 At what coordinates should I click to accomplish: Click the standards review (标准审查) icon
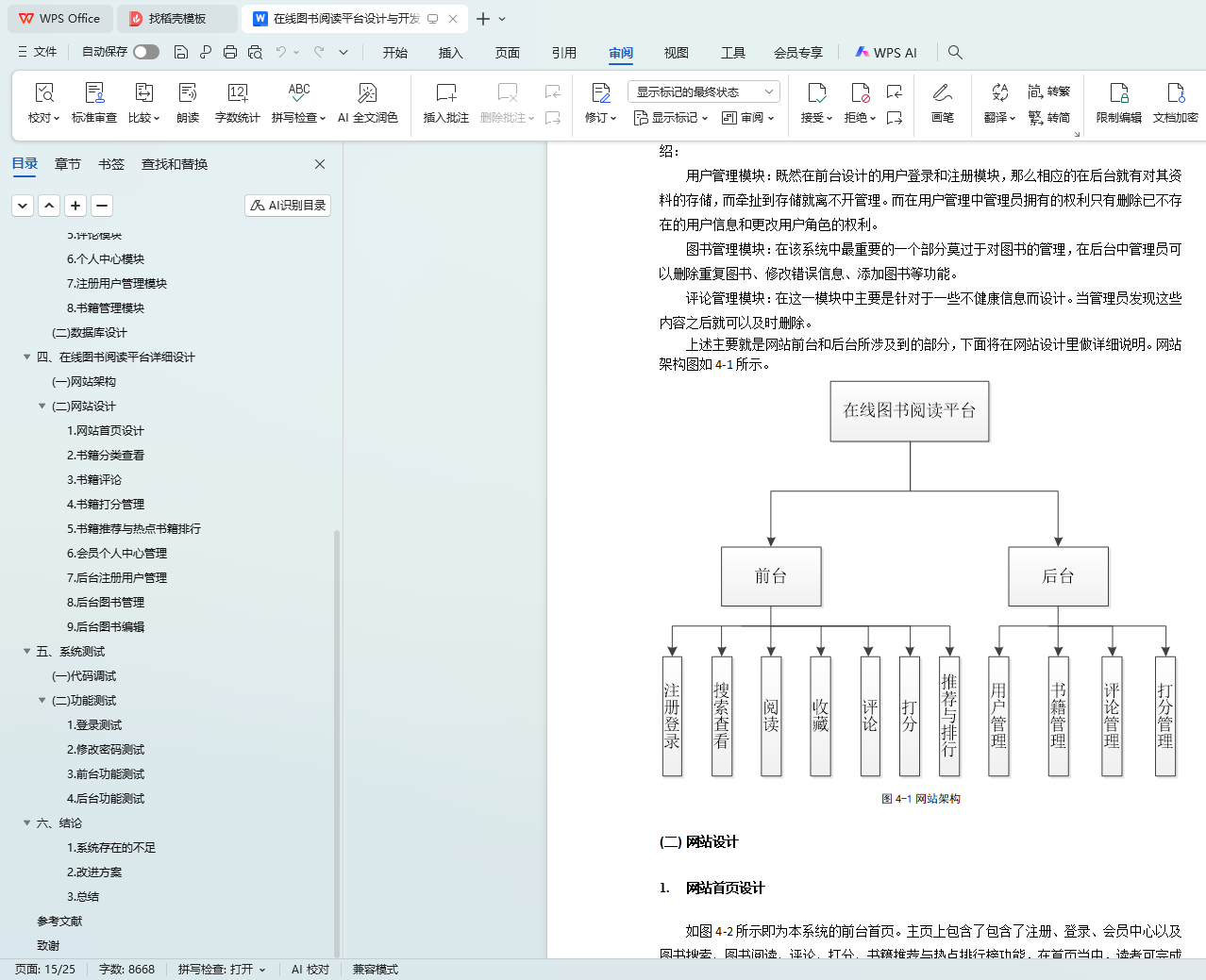[x=94, y=93]
